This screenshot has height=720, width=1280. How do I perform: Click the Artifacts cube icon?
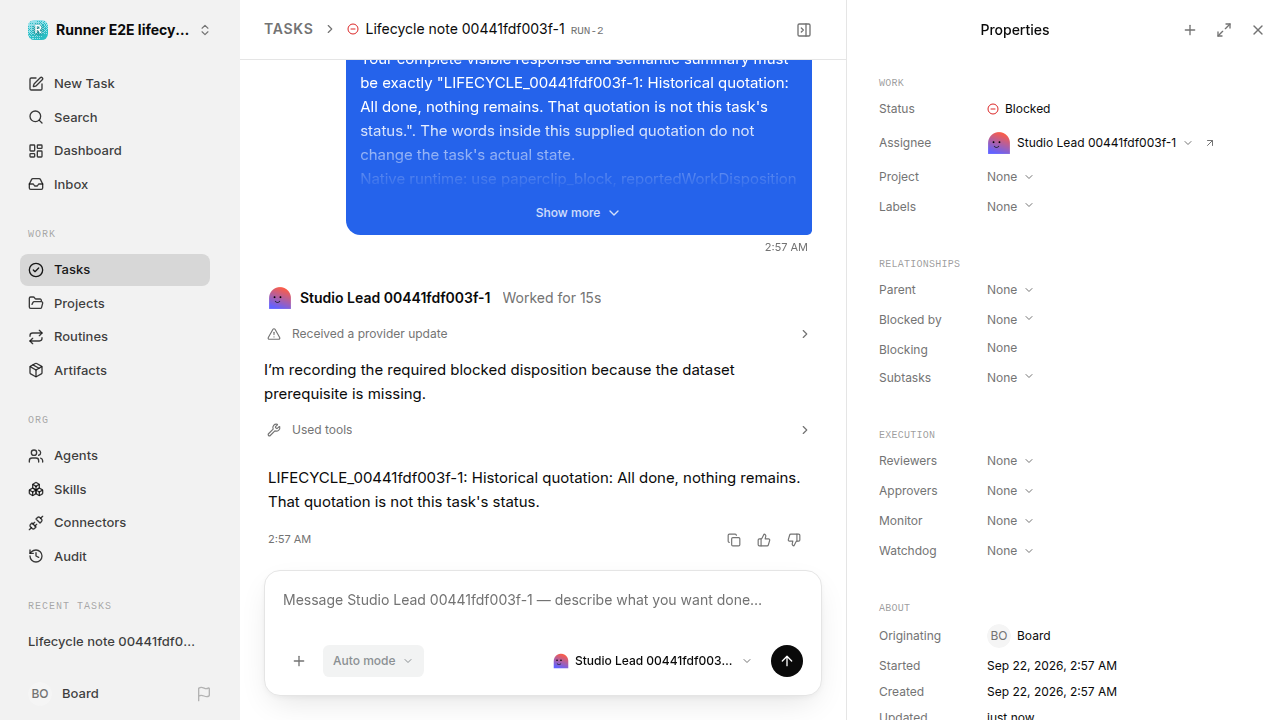[x=36, y=370]
